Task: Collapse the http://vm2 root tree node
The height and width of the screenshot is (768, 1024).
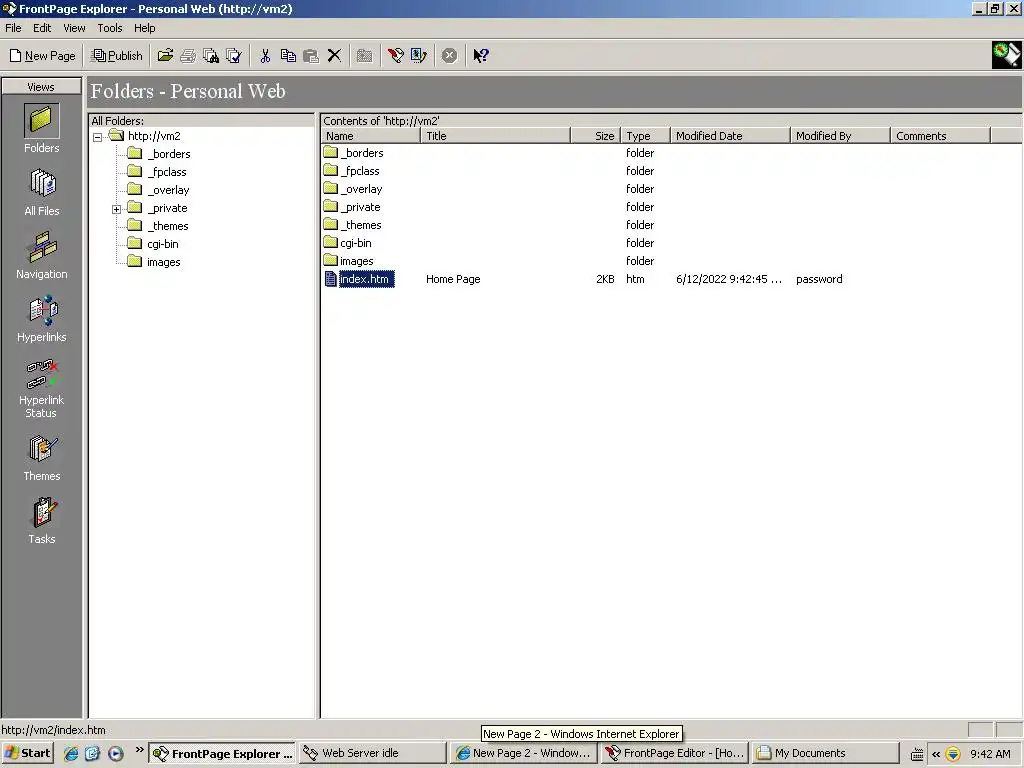Action: tap(97, 137)
